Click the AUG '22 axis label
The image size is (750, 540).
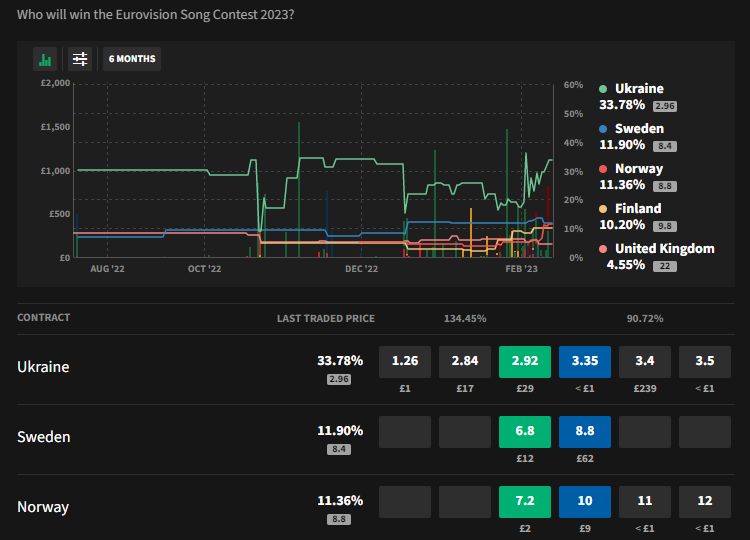[107, 269]
